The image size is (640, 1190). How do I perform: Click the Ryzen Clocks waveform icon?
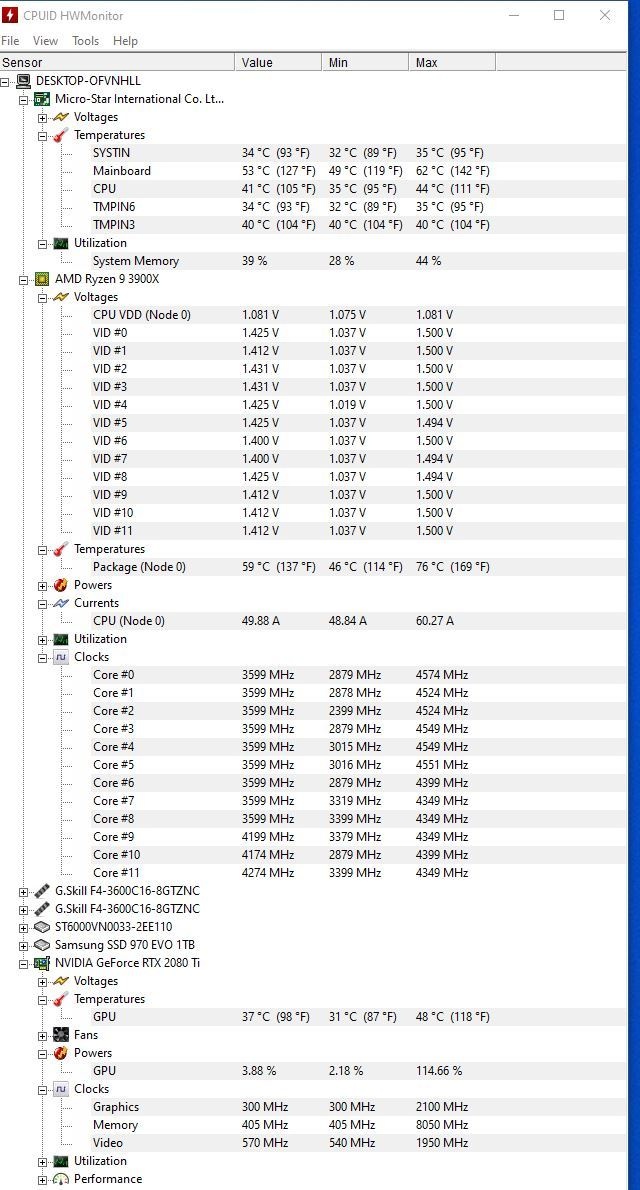tap(61, 657)
